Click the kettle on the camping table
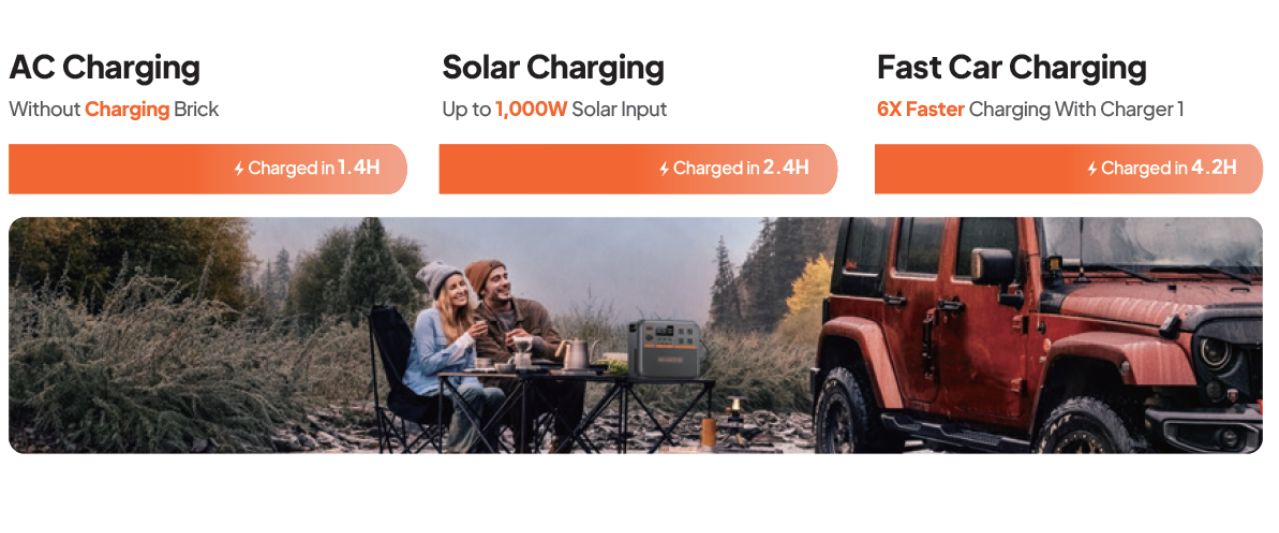 coord(579,354)
